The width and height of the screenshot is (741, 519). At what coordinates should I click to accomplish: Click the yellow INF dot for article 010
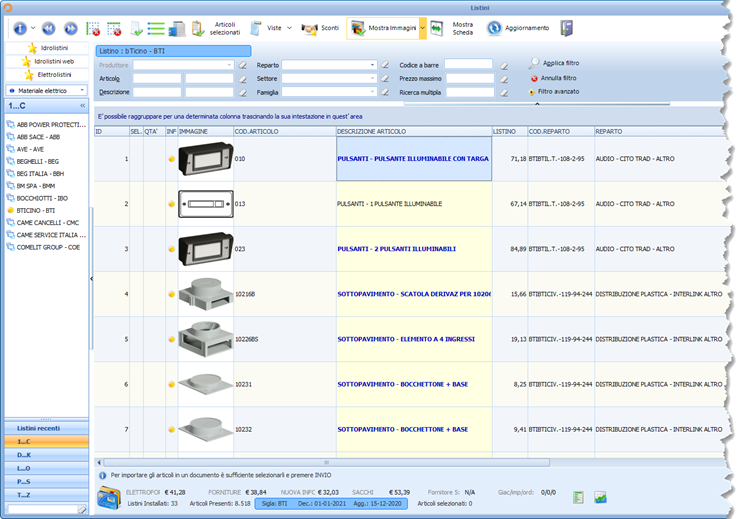pos(172,159)
